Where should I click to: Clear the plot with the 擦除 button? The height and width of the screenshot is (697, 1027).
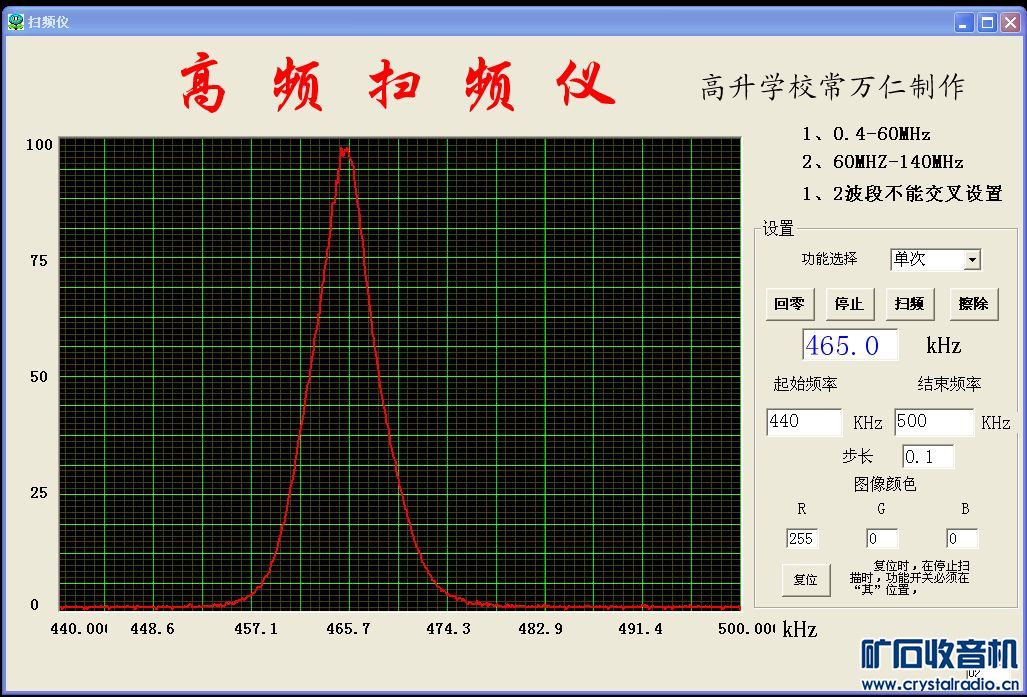tap(974, 304)
